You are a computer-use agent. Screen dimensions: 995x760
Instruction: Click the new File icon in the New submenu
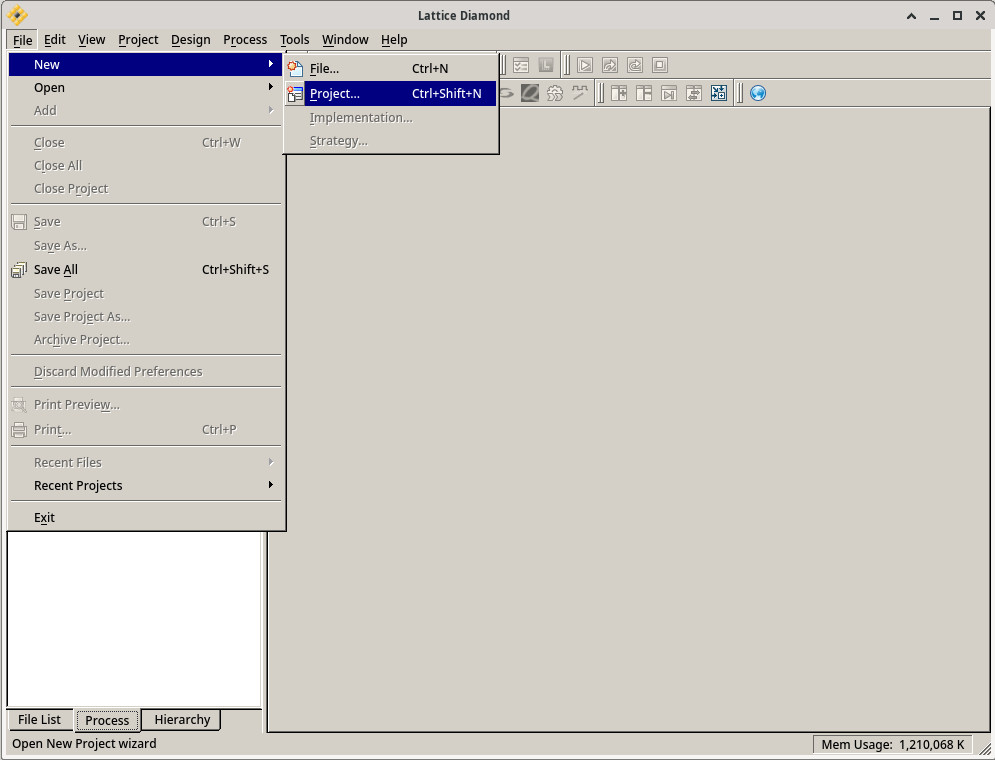pos(295,68)
